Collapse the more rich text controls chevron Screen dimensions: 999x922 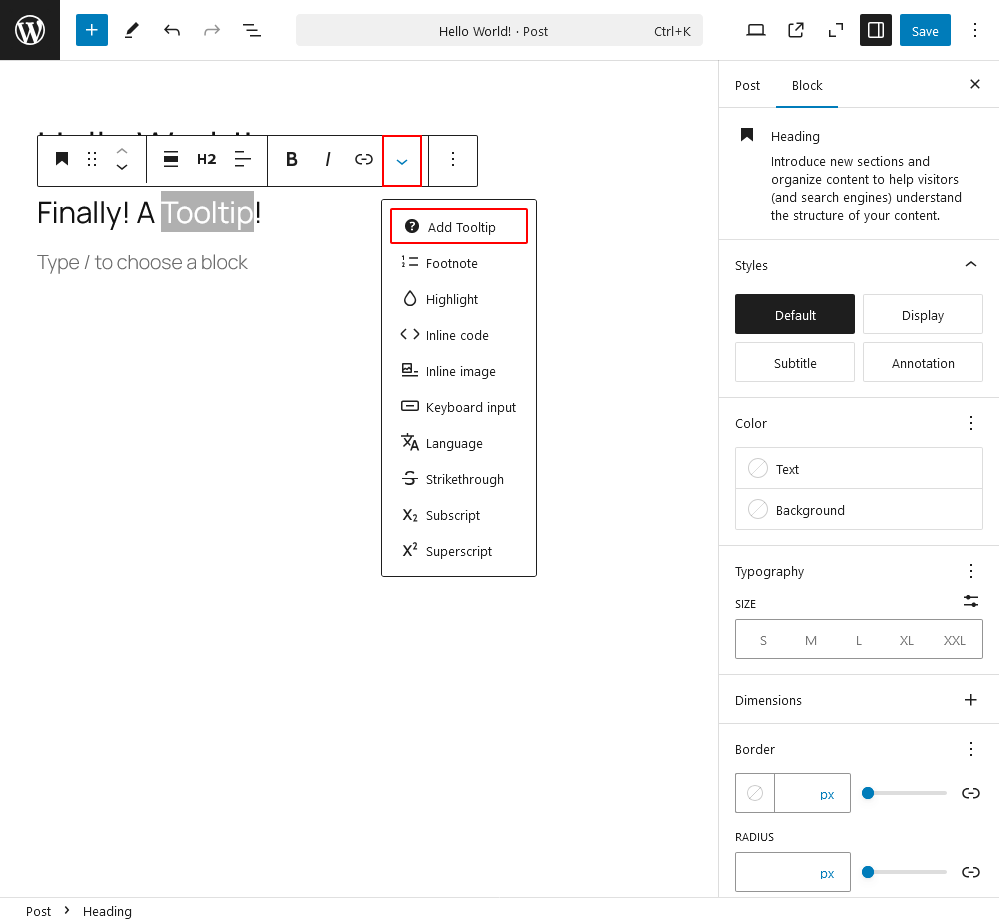(x=401, y=161)
